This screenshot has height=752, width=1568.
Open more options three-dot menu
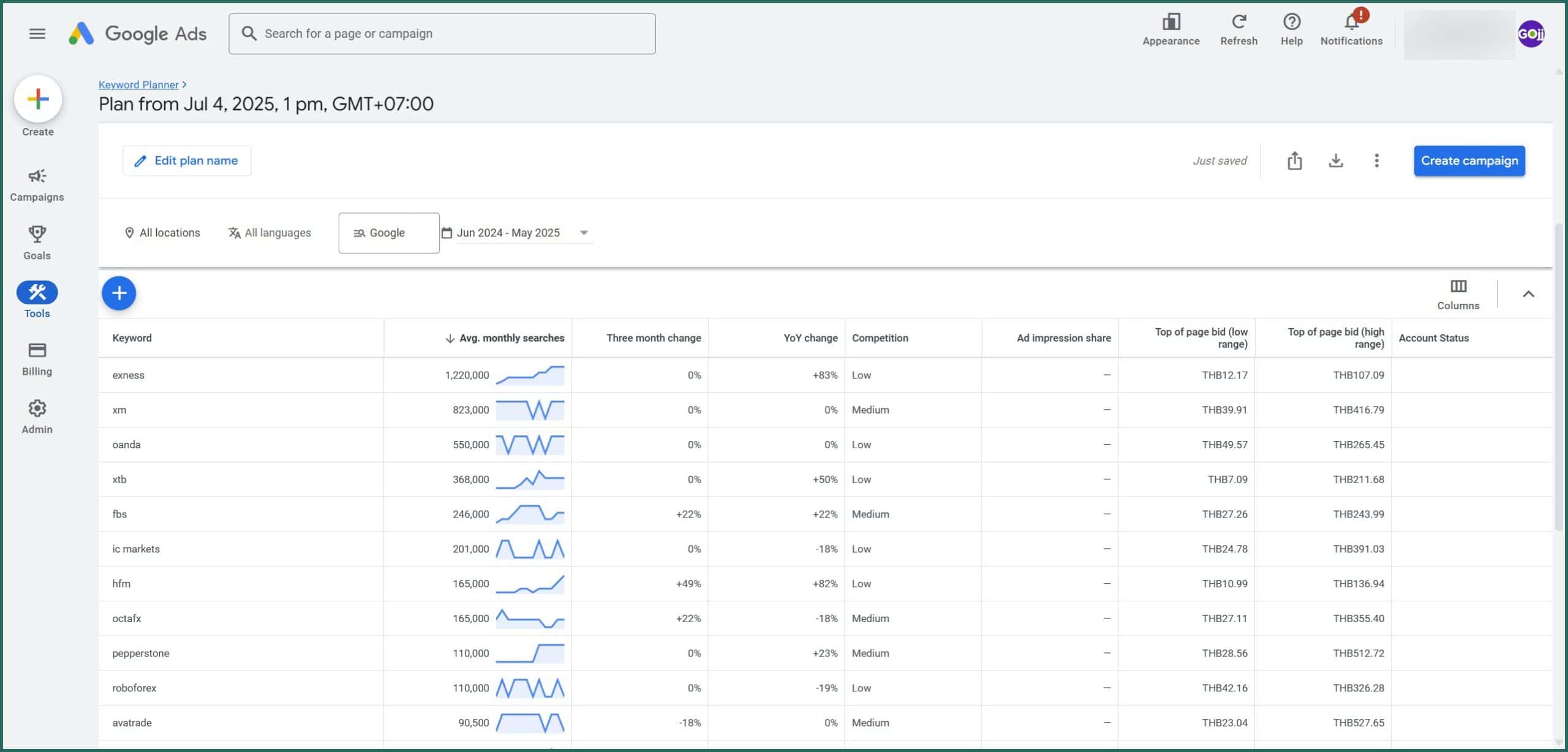pyautogui.click(x=1376, y=160)
